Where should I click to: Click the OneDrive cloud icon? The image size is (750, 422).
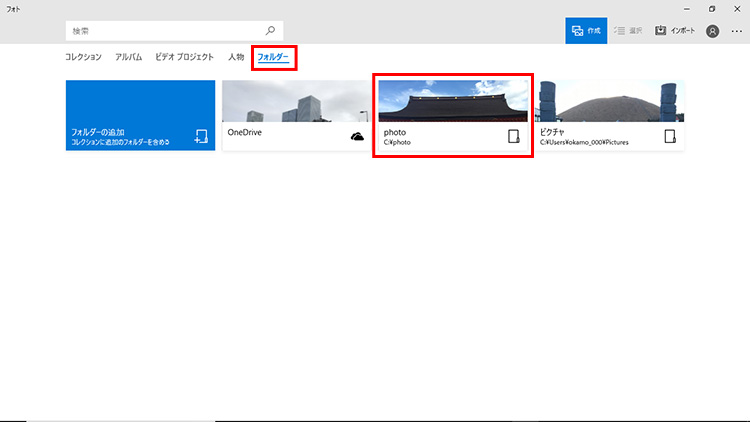pos(357,137)
